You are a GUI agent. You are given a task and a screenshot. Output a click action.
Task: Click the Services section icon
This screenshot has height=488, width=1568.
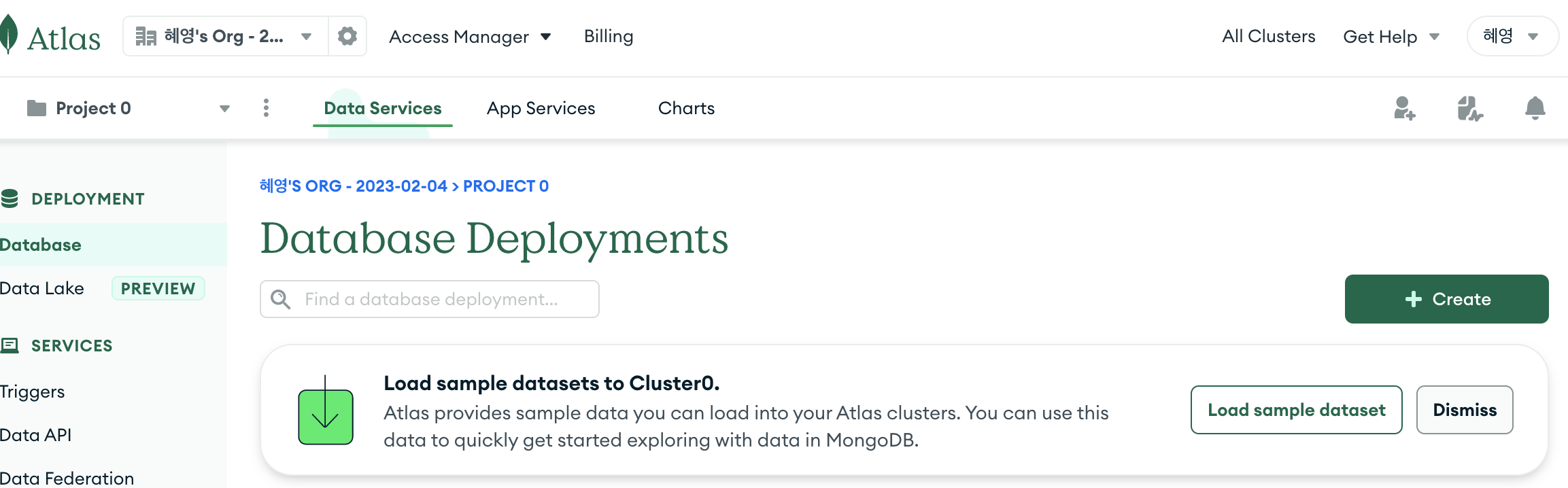point(10,345)
